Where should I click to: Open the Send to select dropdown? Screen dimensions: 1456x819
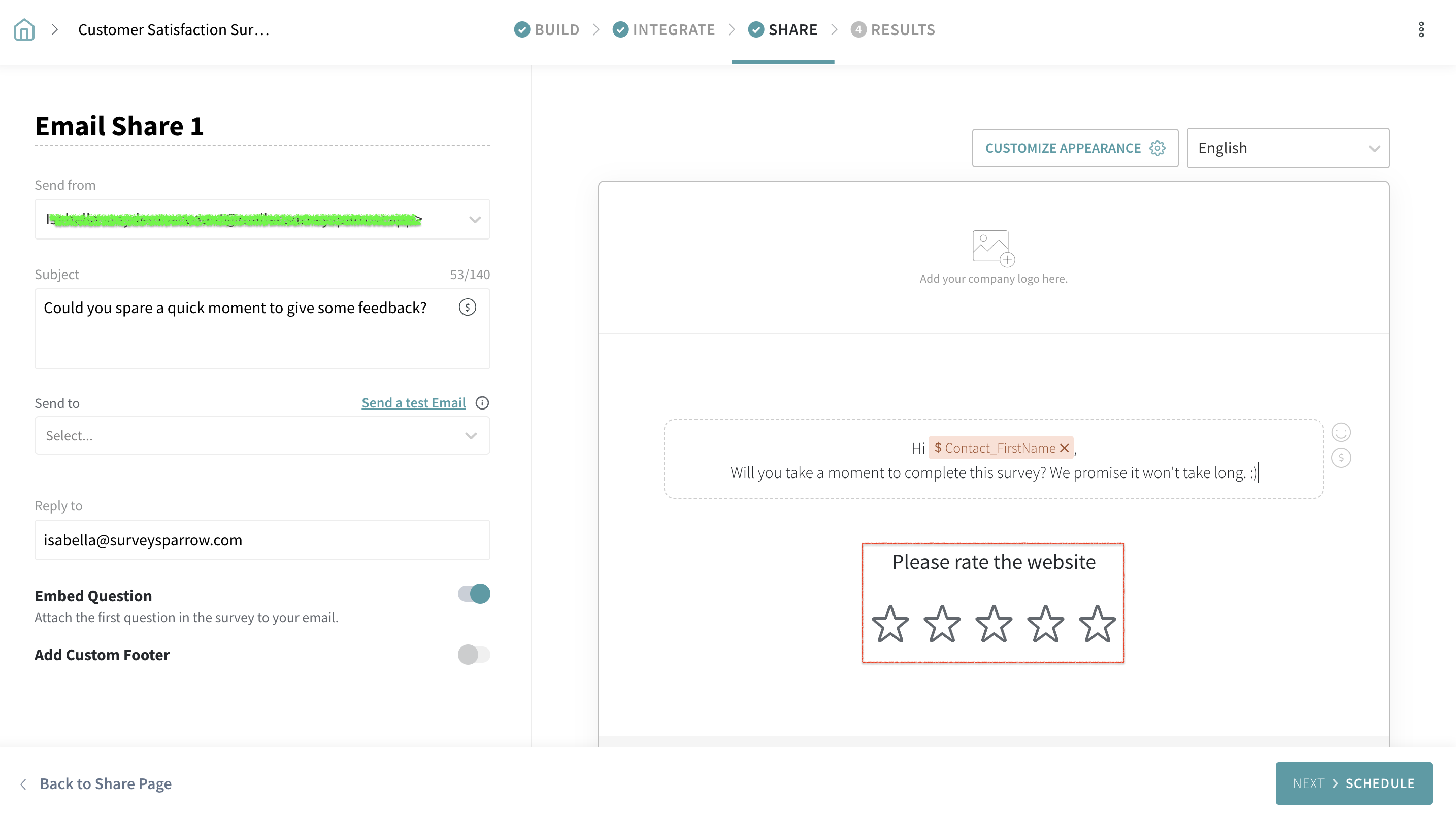coord(262,435)
